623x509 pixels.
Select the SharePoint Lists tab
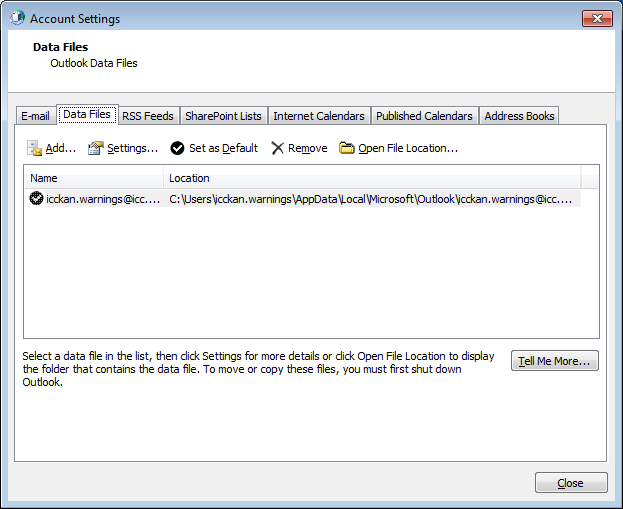tap(223, 116)
